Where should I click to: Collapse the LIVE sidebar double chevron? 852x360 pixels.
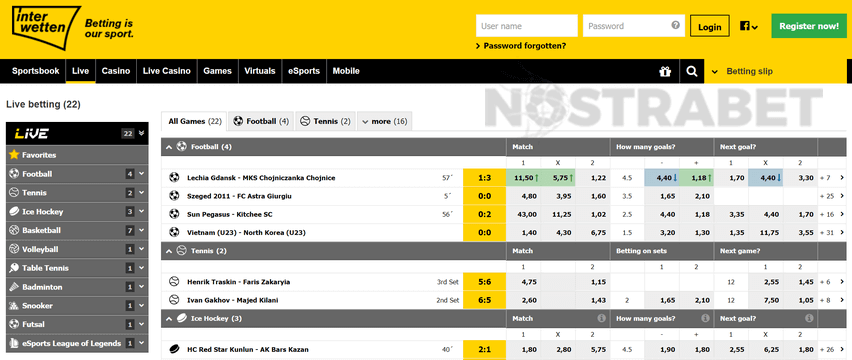coord(141,133)
